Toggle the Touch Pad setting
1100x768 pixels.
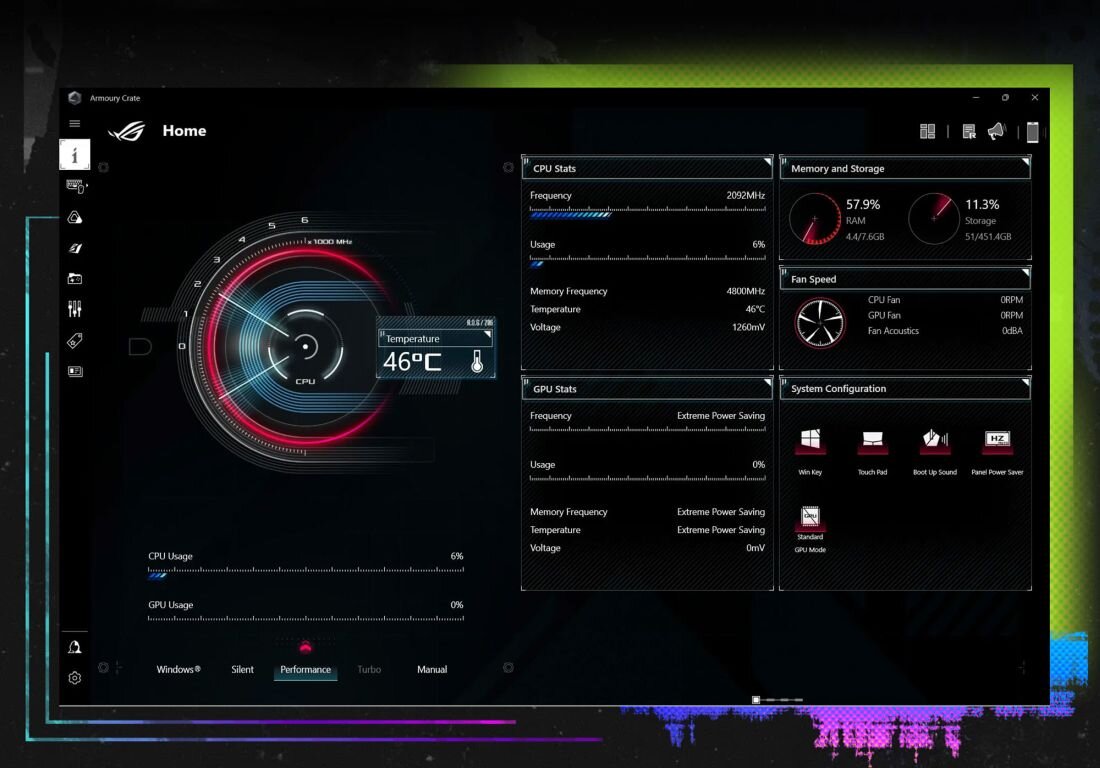click(x=872, y=441)
